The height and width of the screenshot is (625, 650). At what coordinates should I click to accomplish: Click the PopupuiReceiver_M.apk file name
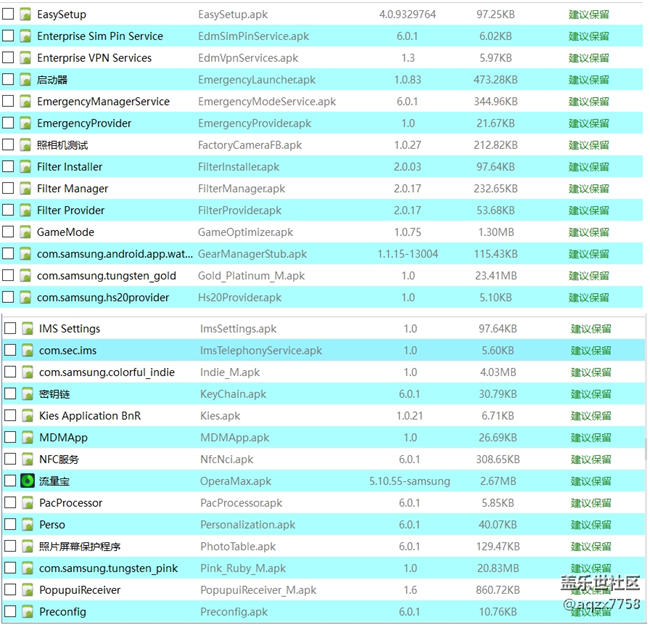point(258,590)
